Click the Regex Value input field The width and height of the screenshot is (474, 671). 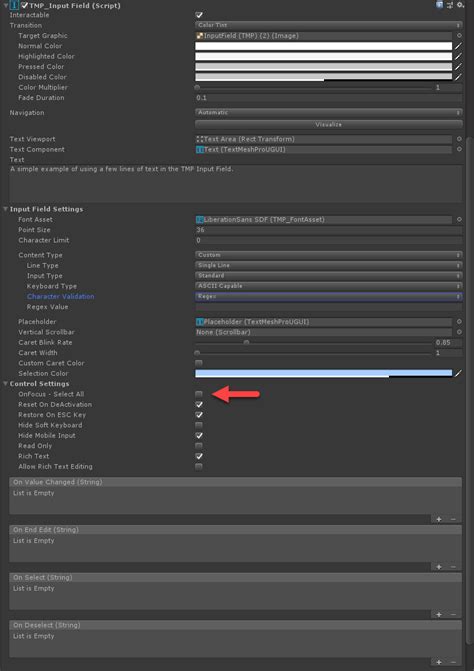(x=329, y=307)
